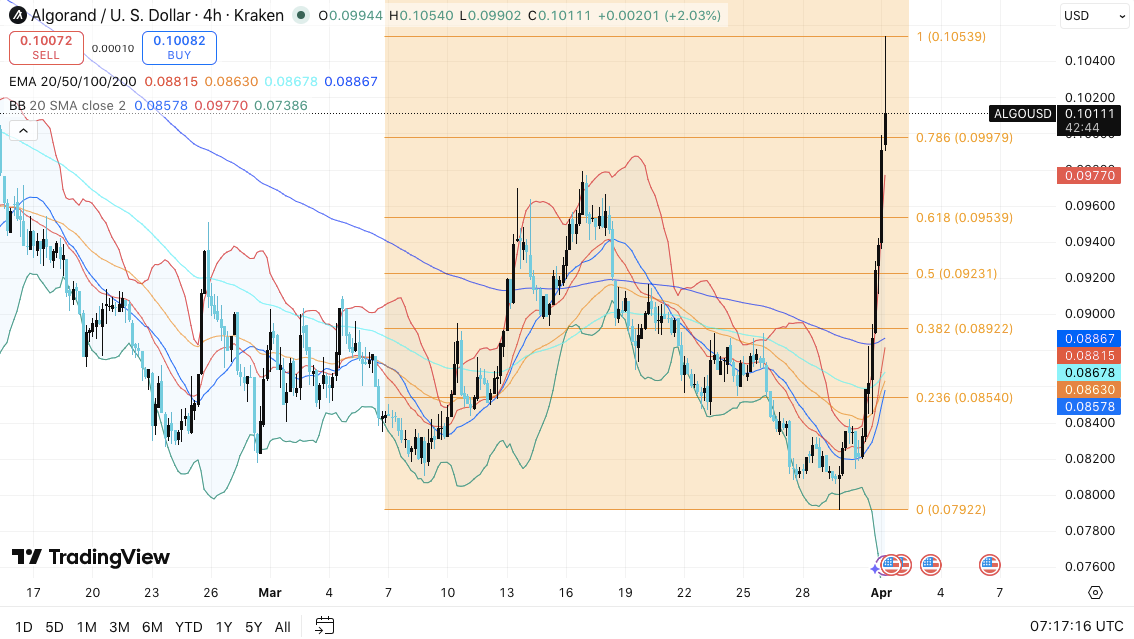Switch to the 5Y range
This screenshot has height=639, width=1134.
[x=253, y=627]
